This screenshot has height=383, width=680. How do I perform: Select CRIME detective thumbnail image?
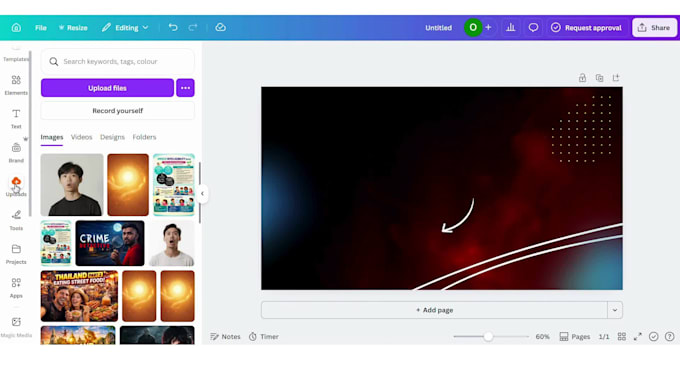tap(110, 243)
